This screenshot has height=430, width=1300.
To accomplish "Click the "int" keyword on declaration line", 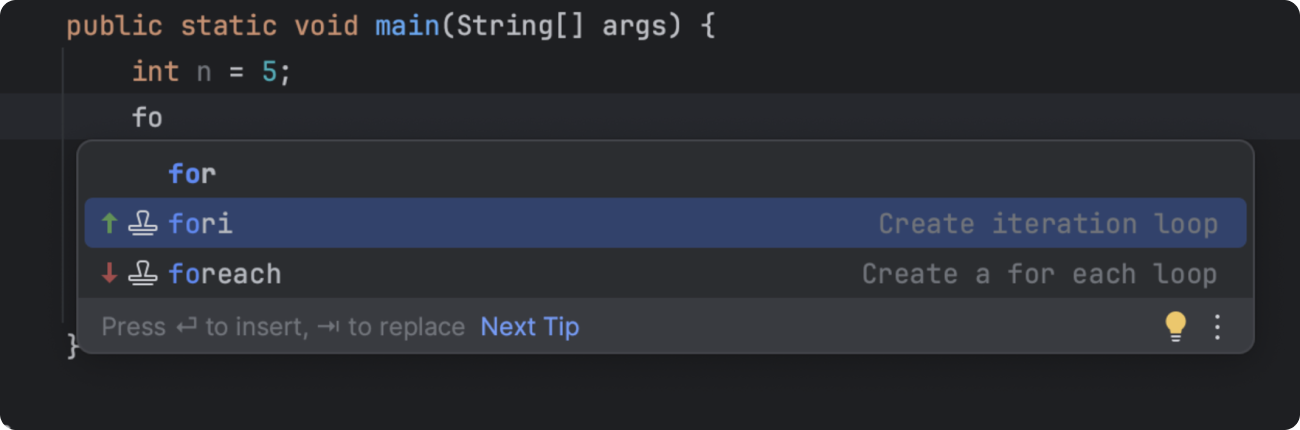I will 155,72.
